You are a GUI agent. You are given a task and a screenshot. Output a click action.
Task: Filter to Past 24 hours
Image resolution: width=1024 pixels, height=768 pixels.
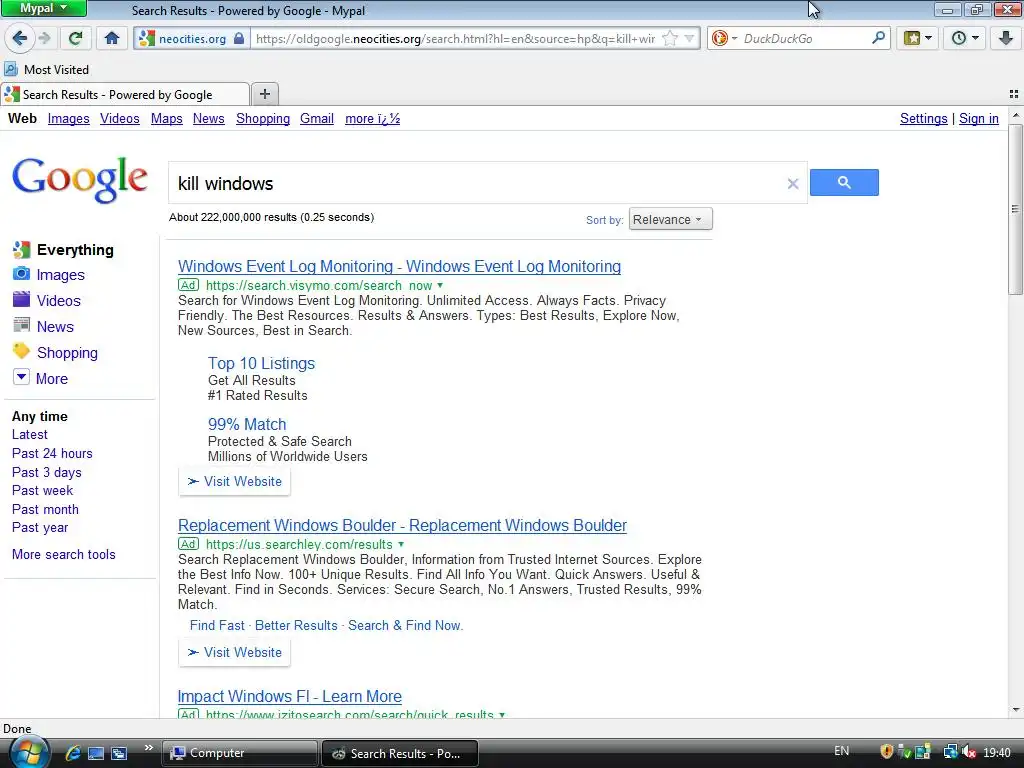[52, 453]
